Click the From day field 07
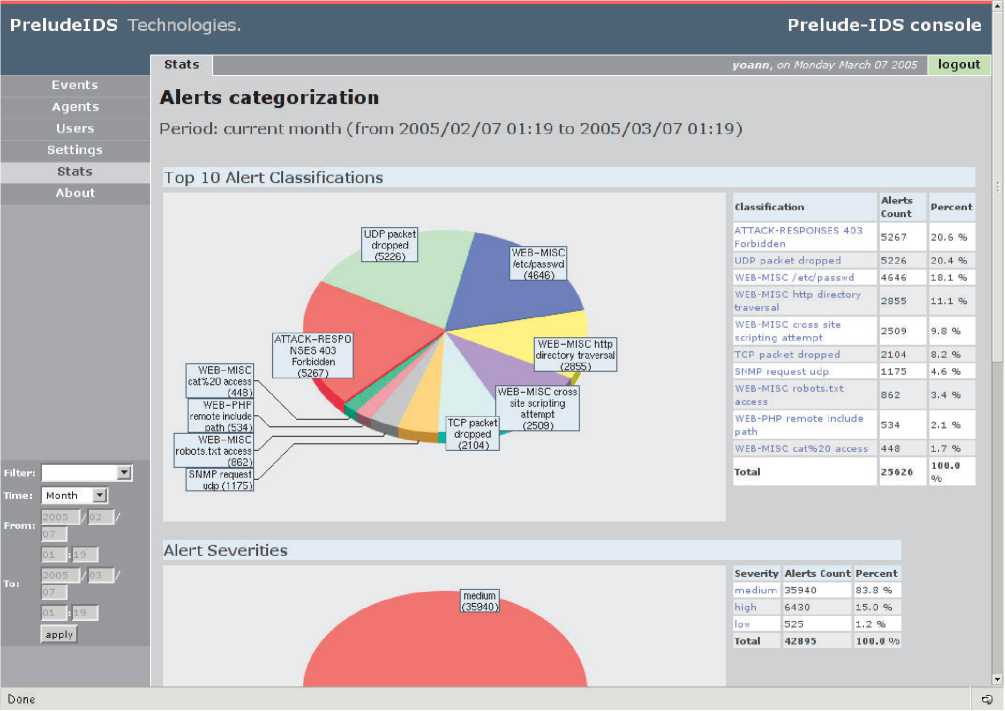 (x=54, y=534)
